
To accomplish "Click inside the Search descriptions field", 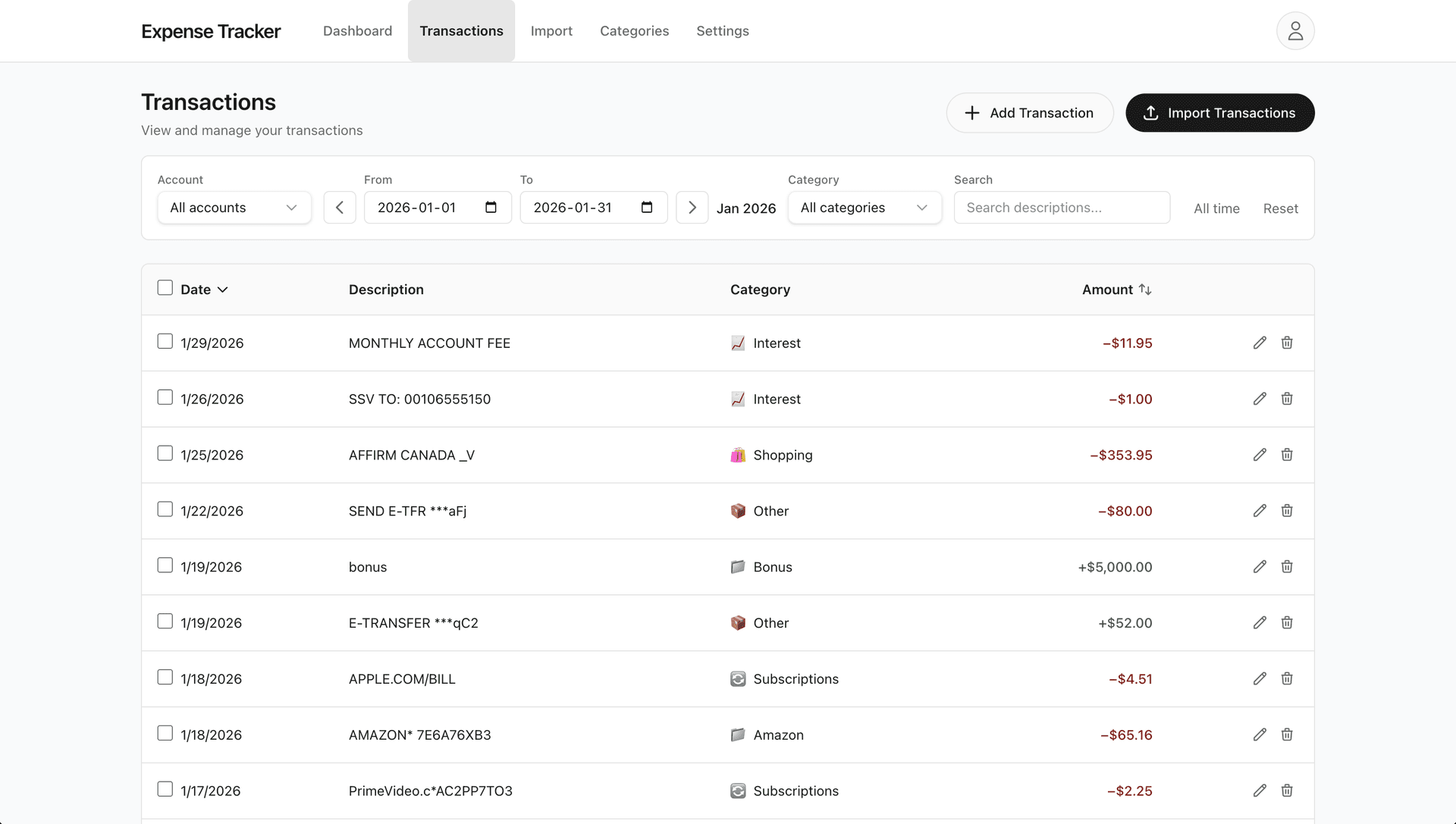I will [x=1062, y=207].
